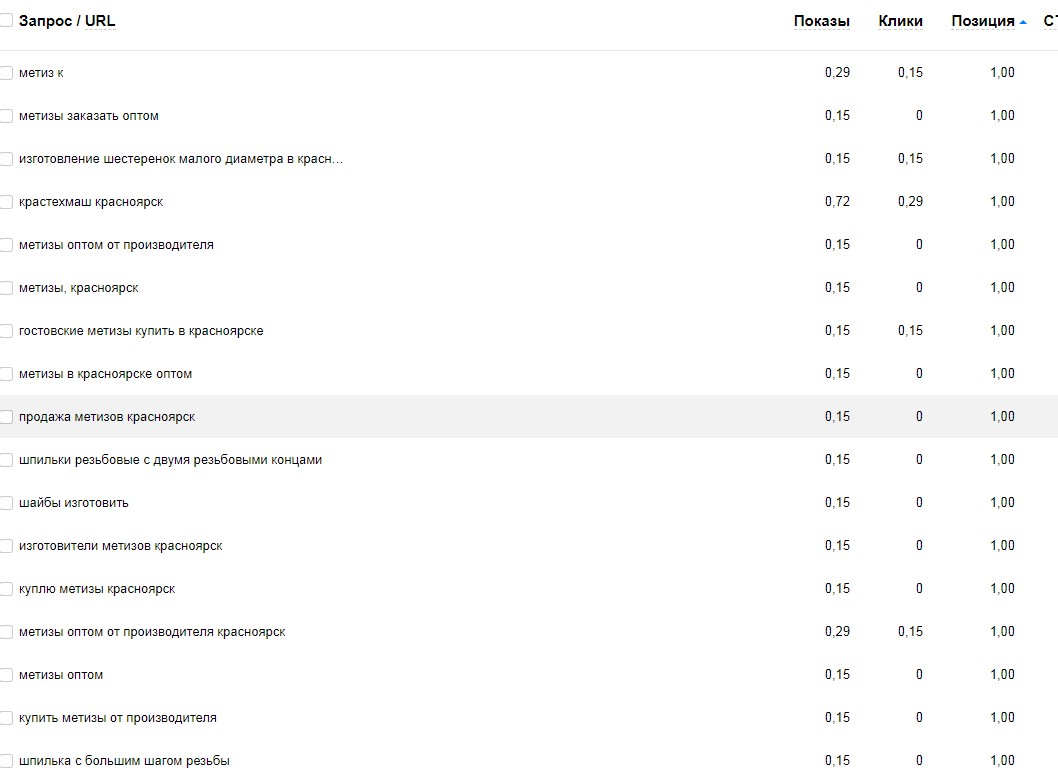Open query 'метизы оптом от производителя' (short one)
The width and height of the screenshot is (1058, 773).
tap(116, 245)
